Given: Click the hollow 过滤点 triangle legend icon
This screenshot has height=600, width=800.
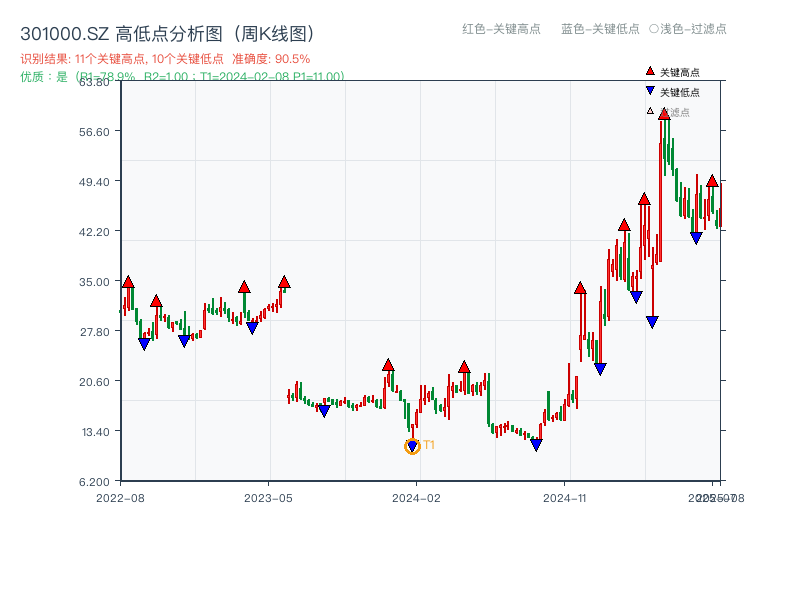Looking at the screenshot, I should click(x=649, y=109).
